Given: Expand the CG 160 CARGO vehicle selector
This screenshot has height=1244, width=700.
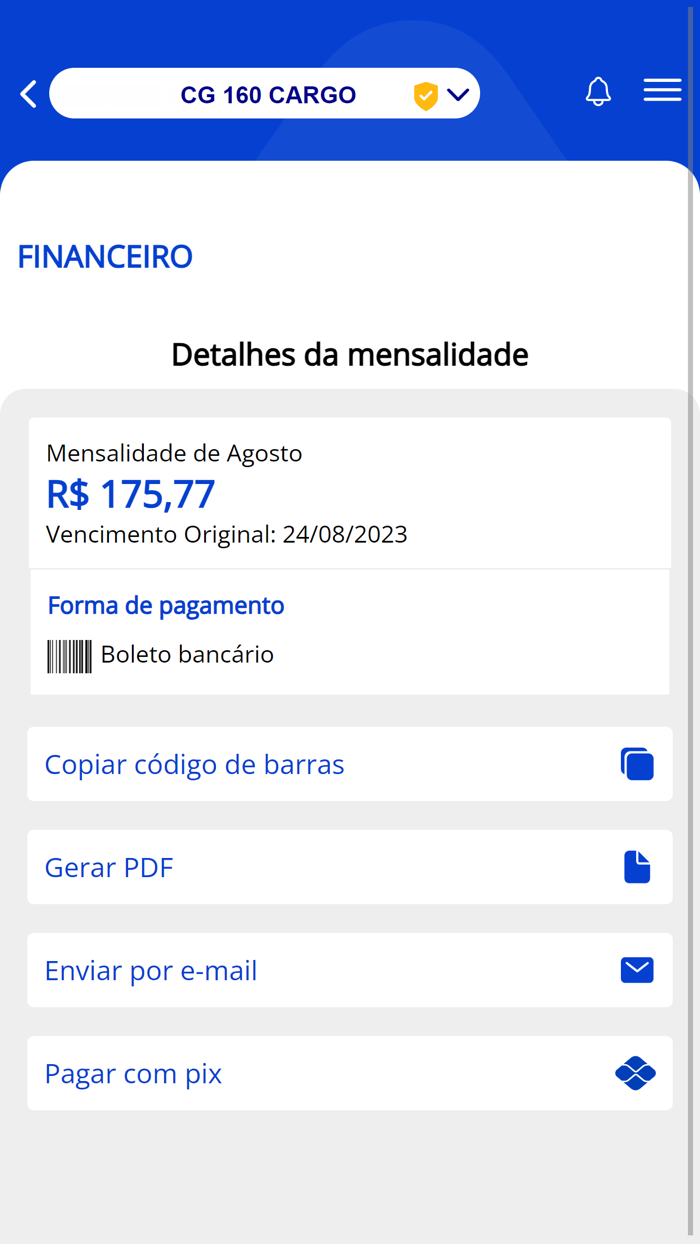Looking at the screenshot, I should point(265,93).
